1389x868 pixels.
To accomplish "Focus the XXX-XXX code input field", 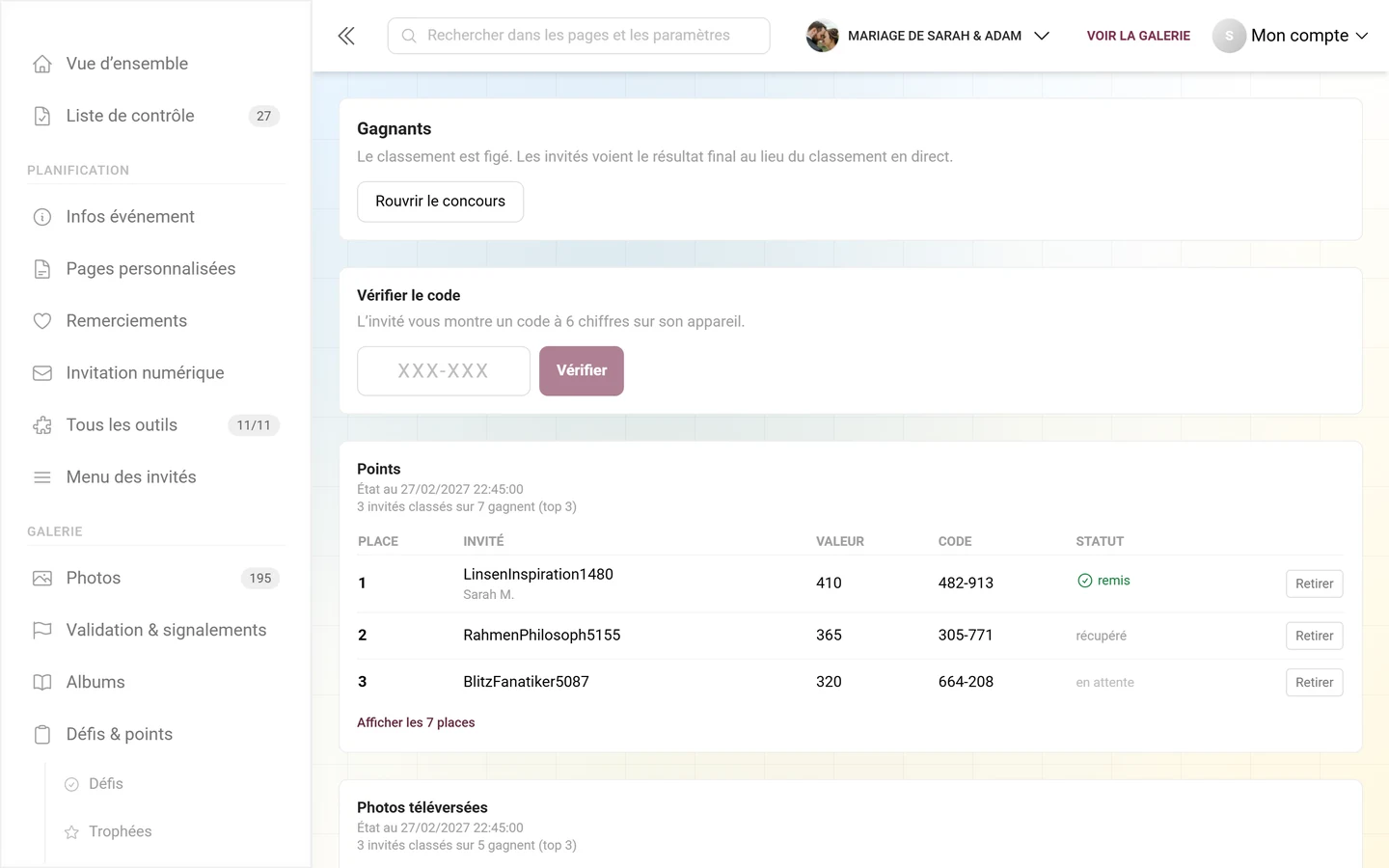I will pos(444,371).
